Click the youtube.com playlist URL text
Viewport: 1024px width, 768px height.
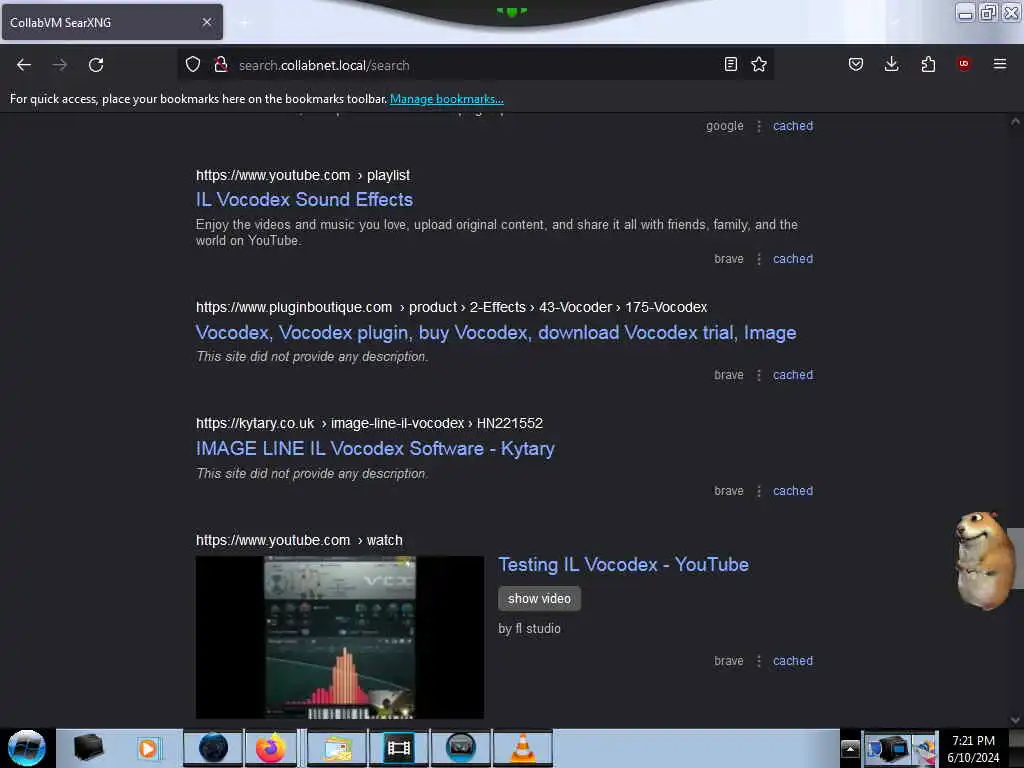[x=303, y=175]
